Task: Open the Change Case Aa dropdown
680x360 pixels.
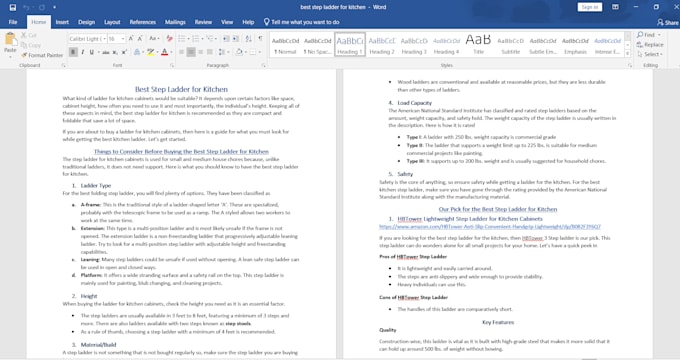Action: pyautogui.click(x=154, y=39)
